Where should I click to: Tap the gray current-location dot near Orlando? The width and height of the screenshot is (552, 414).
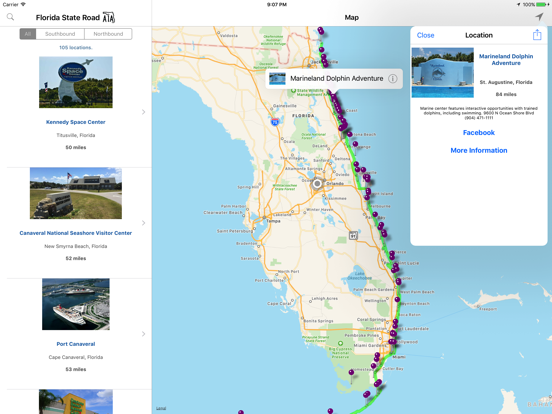pyautogui.click(x=317, y=183)
